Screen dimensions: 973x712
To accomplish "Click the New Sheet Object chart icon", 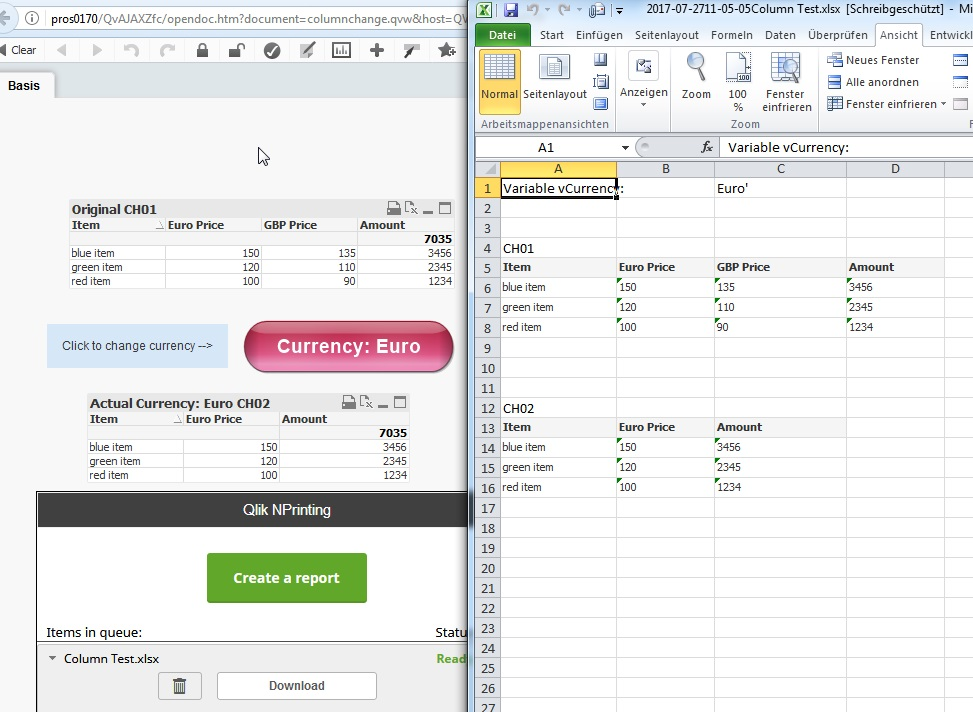I will (341, 50).
